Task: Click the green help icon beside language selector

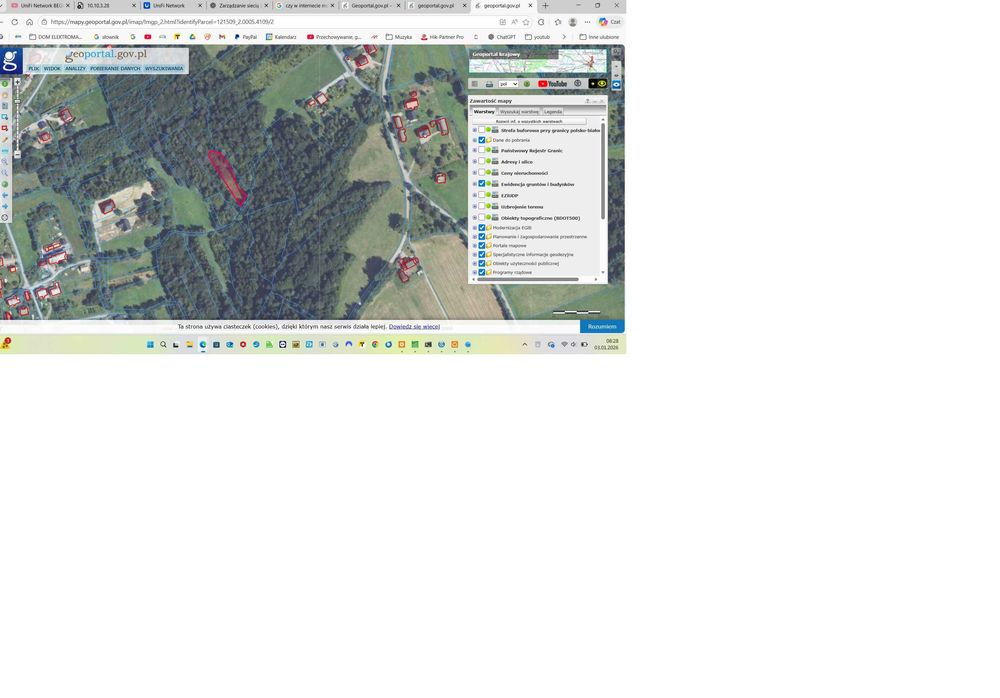Action: point(527,84)
